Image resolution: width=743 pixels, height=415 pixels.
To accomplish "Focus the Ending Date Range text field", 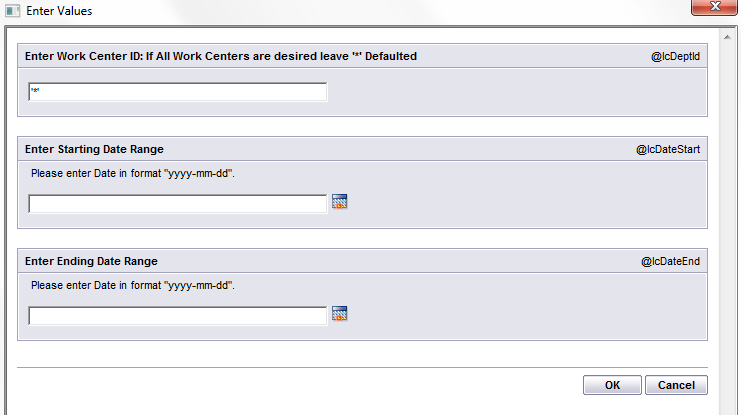I will point(178,316).
